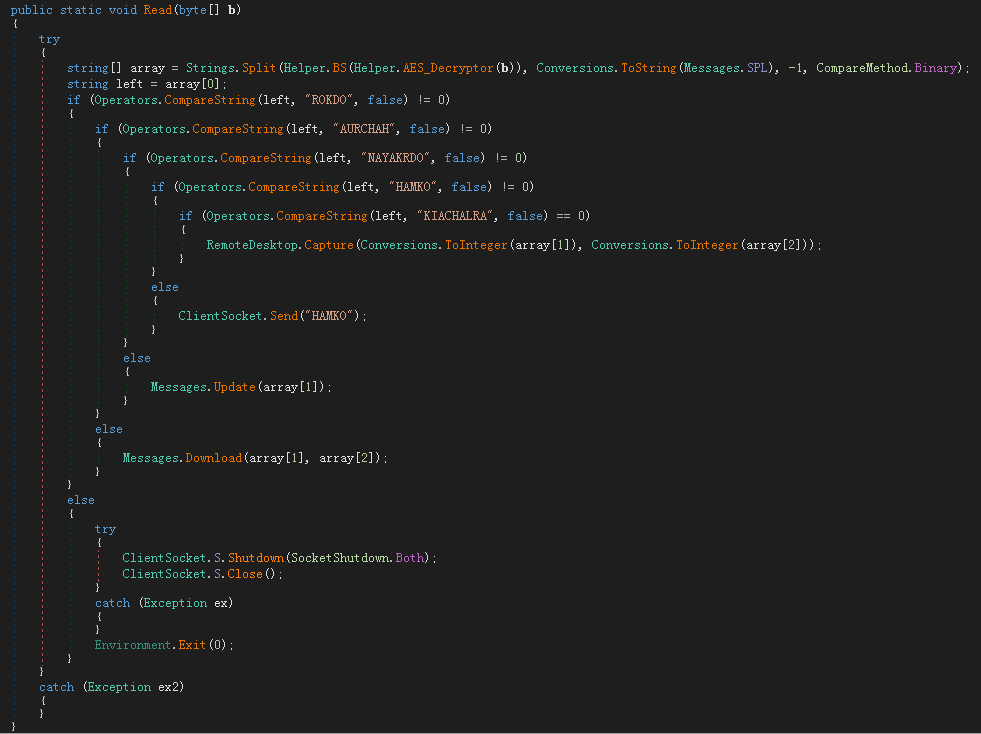Screen dimensions: 981x734
Task: Click the Read method name in the signature
Action: click(158, 10)
